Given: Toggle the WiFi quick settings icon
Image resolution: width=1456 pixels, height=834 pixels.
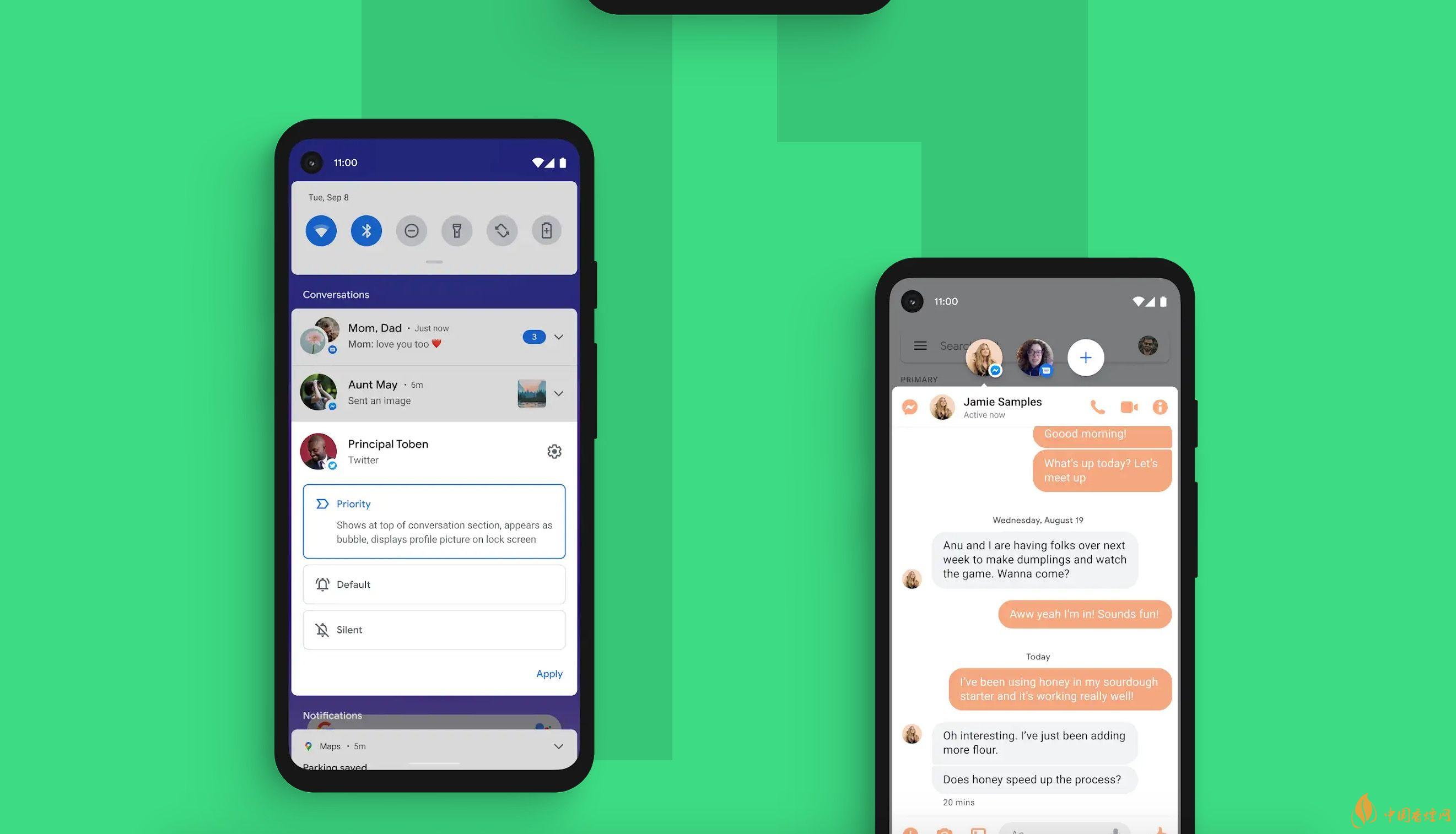Looking at the screenshot, I should pos(321,231).
